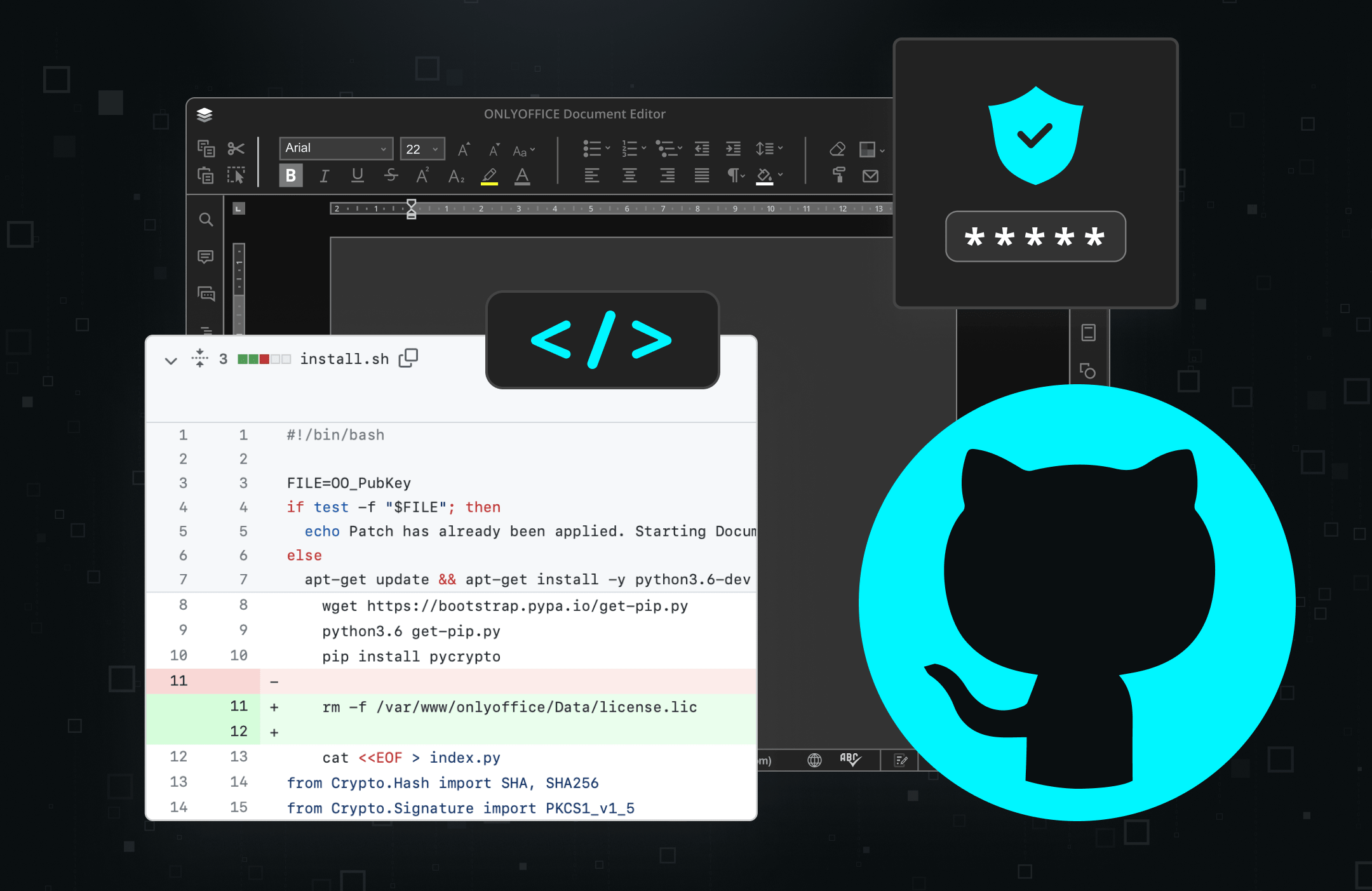
Task: Toggle italic formatting
Action: (324, 176)
